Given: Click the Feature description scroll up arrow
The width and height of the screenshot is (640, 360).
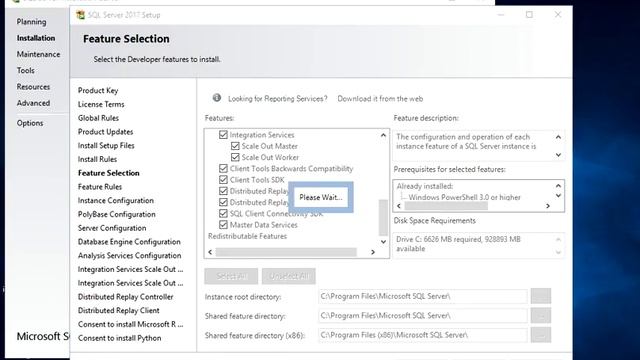Looking at the screenshot, I should [558, 137].
